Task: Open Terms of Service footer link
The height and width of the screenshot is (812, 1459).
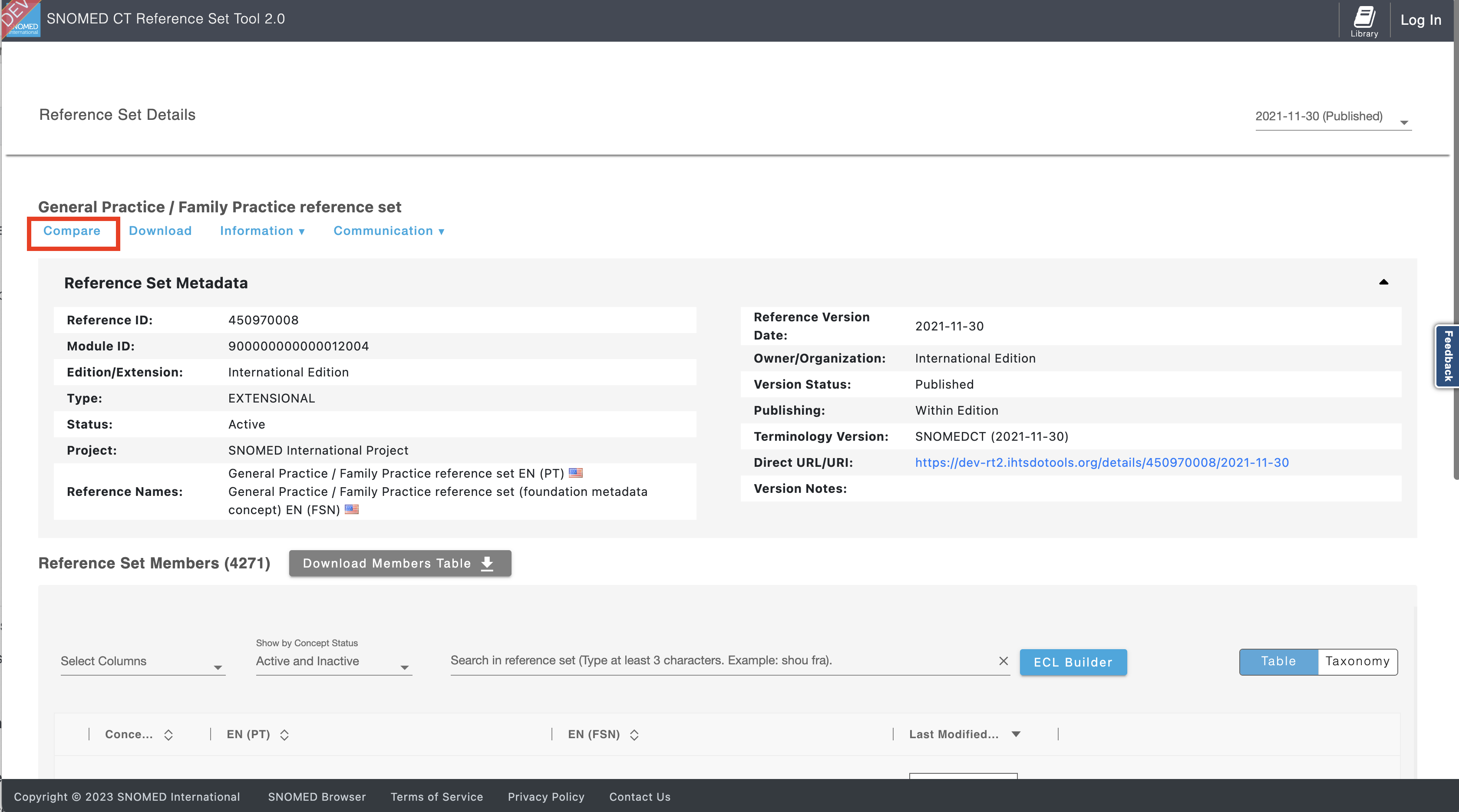Action: [x=437, y=797]
